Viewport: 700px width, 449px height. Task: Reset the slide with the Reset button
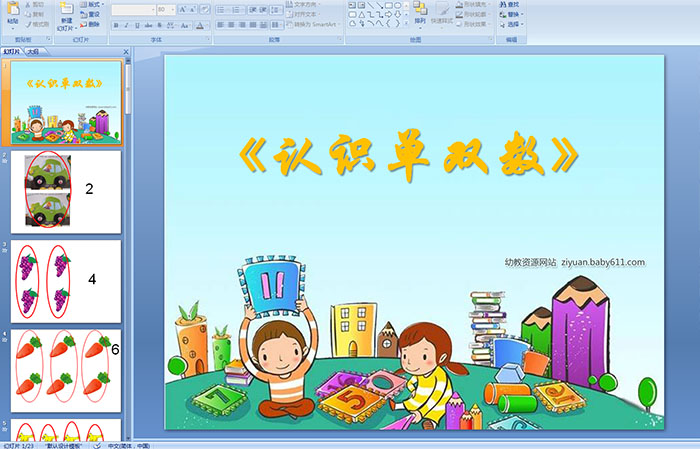point(91,14)
